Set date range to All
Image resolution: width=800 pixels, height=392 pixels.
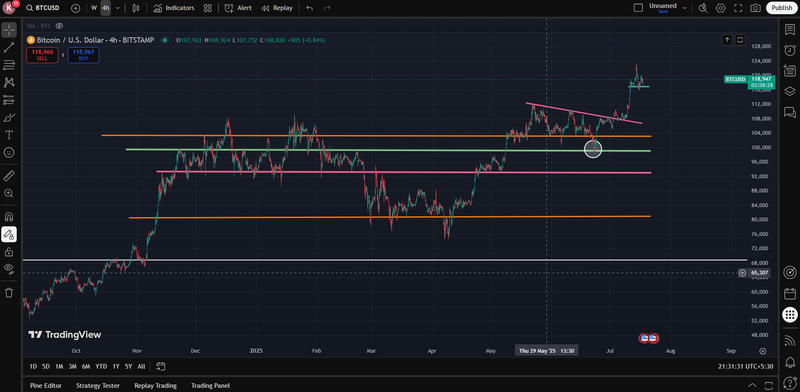pos(141,366)
